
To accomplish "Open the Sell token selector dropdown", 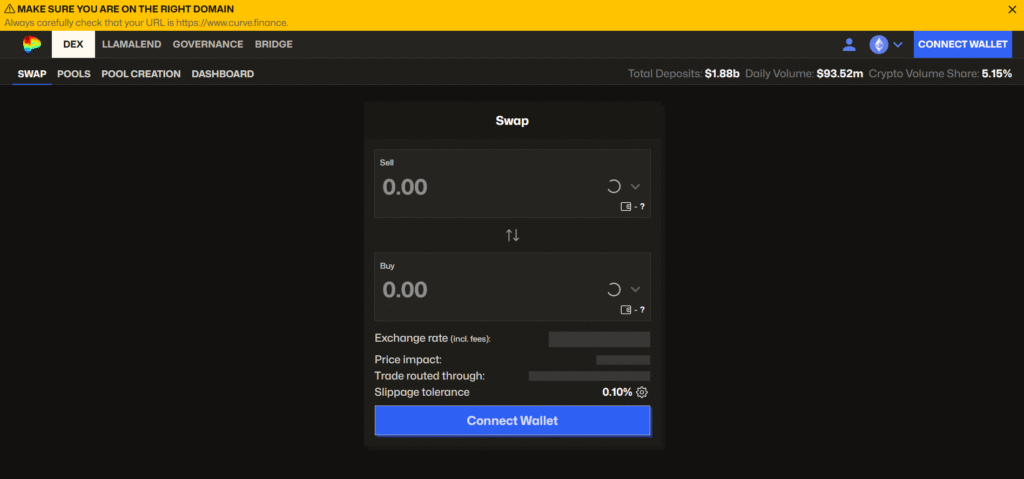I will (635, 187).
